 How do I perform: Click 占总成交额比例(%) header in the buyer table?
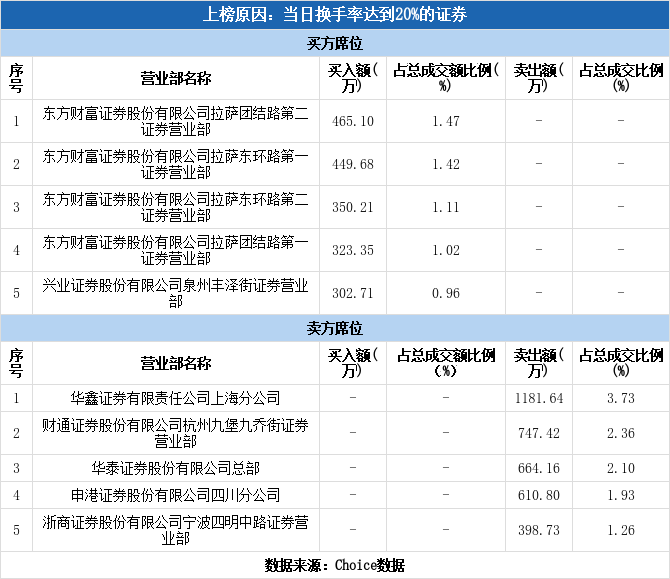coord(446,78)
